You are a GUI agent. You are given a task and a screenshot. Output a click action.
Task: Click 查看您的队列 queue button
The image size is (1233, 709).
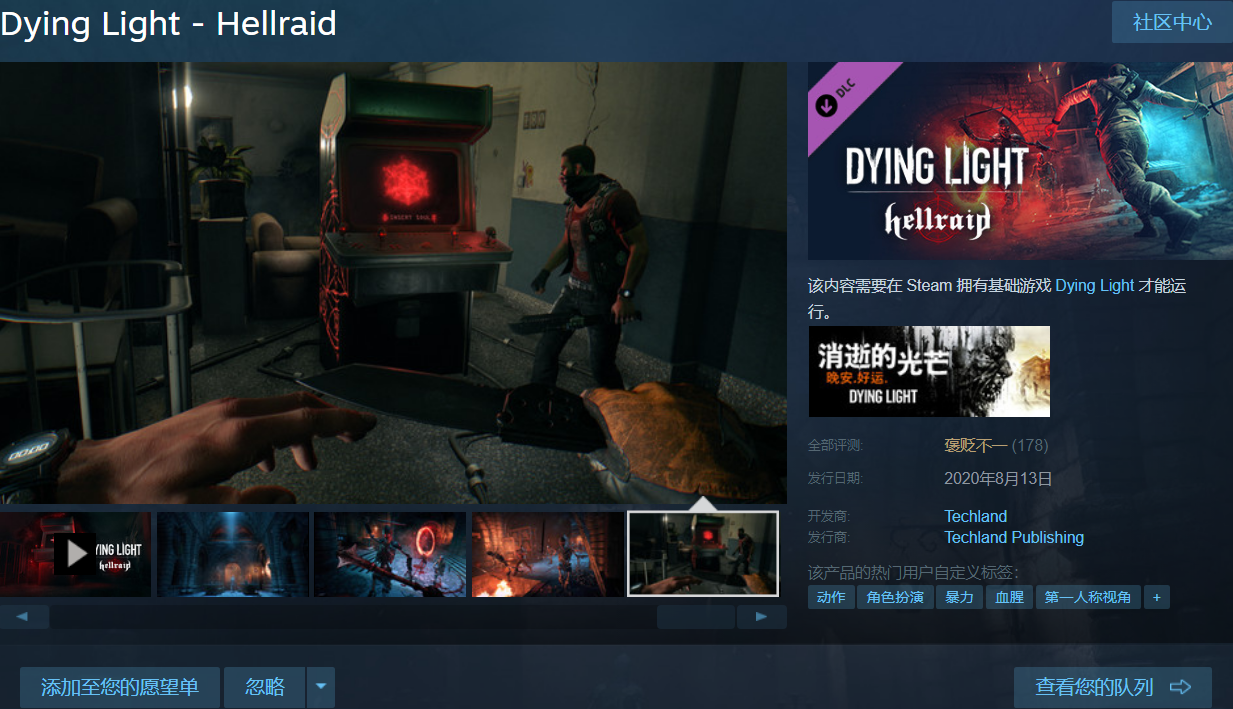tap(1113, 687)
